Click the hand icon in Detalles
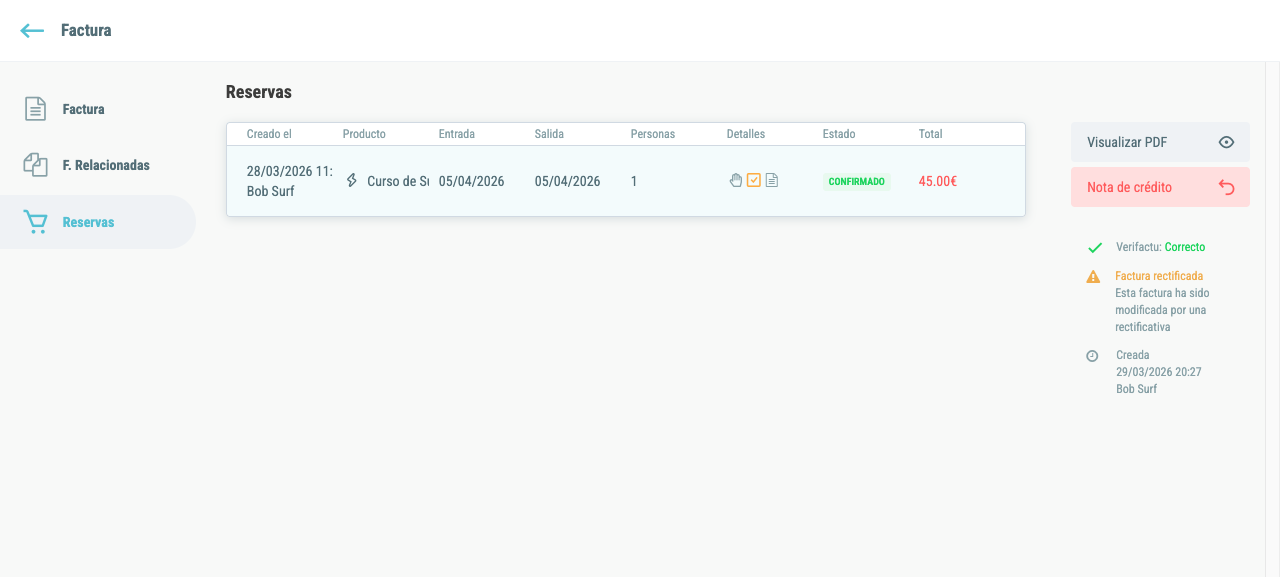 (x=736, y=181)
